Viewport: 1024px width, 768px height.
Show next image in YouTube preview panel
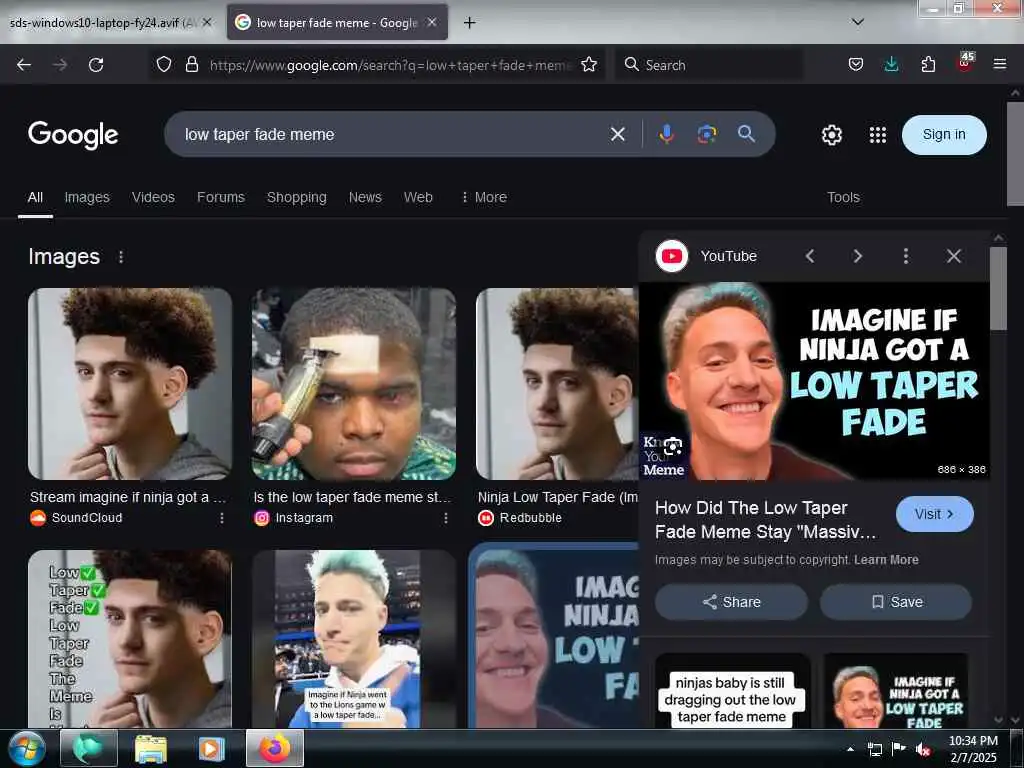[857, 256]
